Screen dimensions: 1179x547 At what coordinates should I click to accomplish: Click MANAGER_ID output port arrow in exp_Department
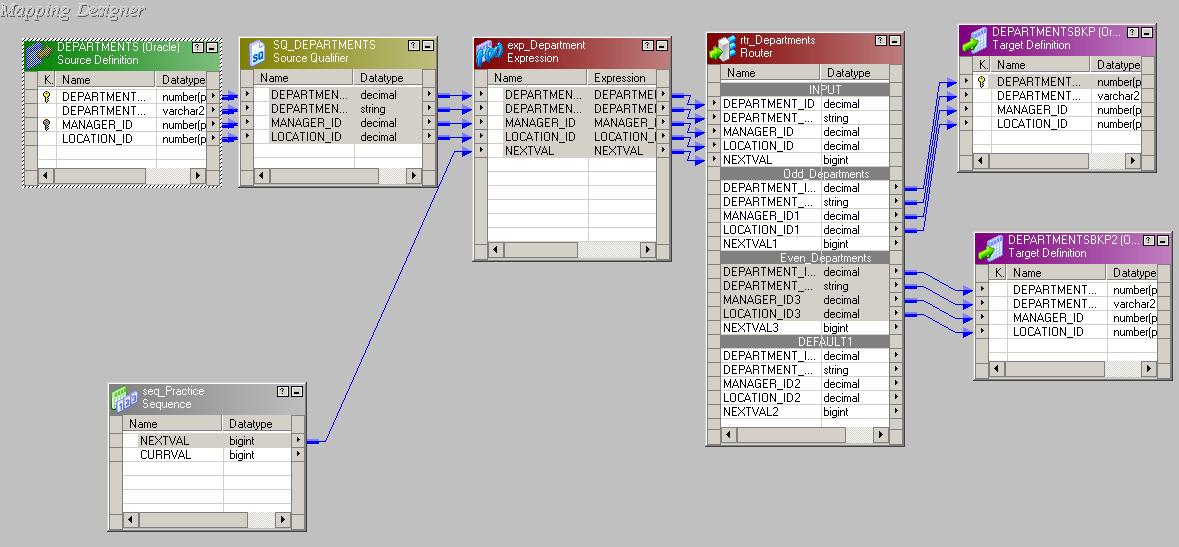(x=662, y=123)
